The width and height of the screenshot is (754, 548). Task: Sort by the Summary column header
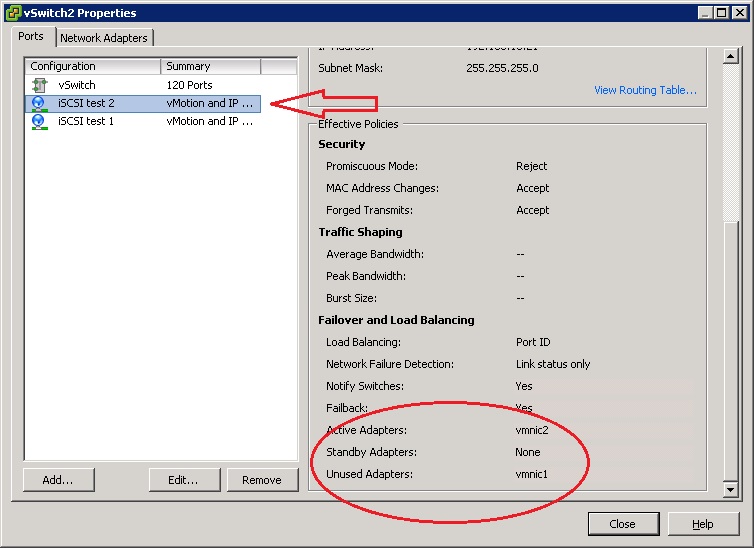coord(210,66)
